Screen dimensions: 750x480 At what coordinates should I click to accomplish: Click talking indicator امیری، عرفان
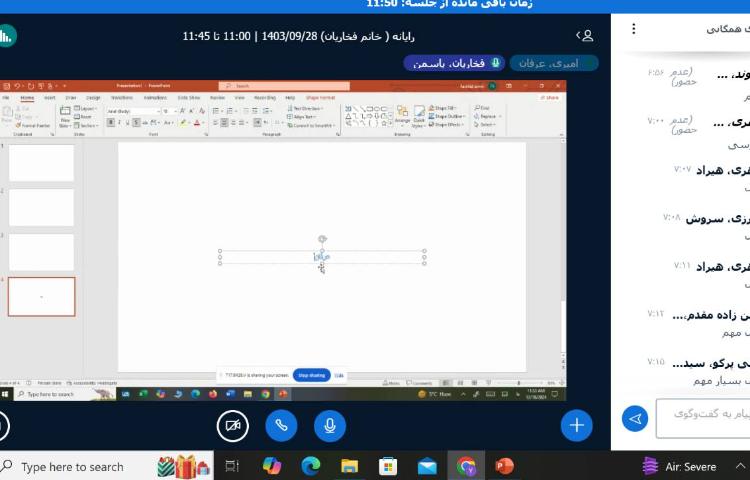pyautogui.click(x=554, y=63)
